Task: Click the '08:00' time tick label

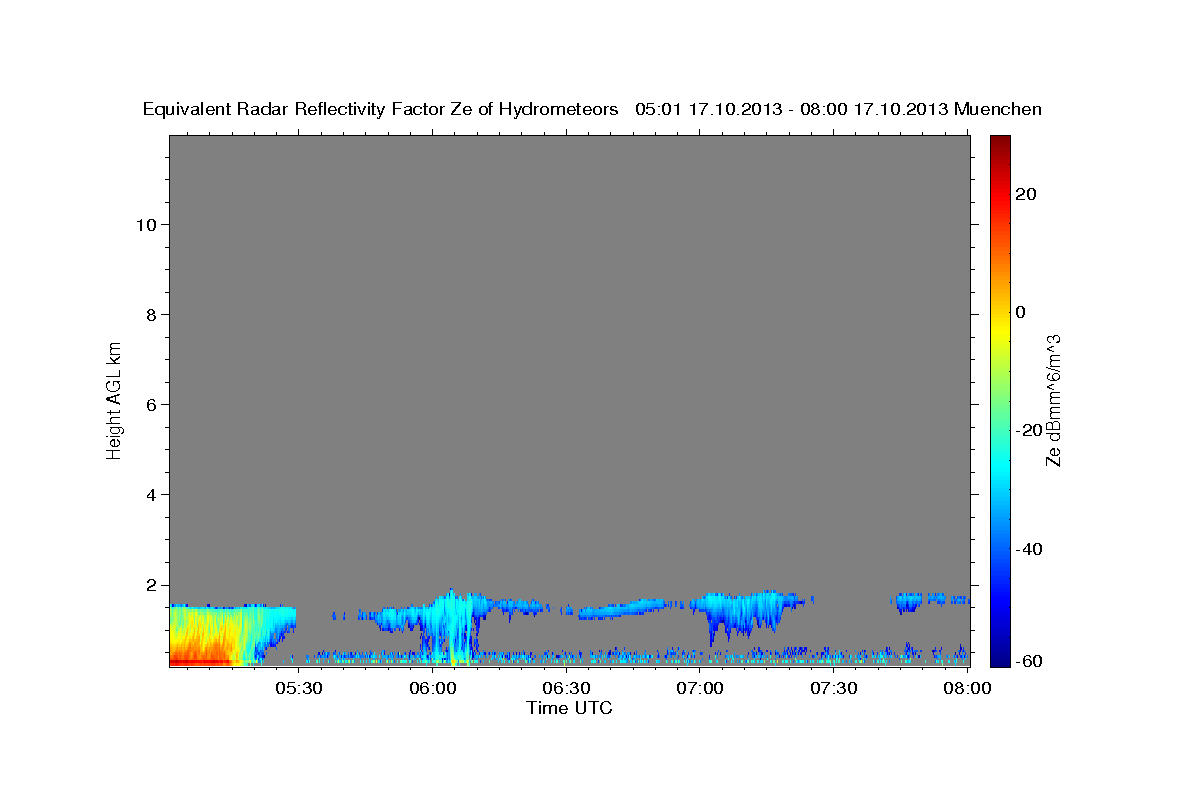Action: tap(966, 688)
